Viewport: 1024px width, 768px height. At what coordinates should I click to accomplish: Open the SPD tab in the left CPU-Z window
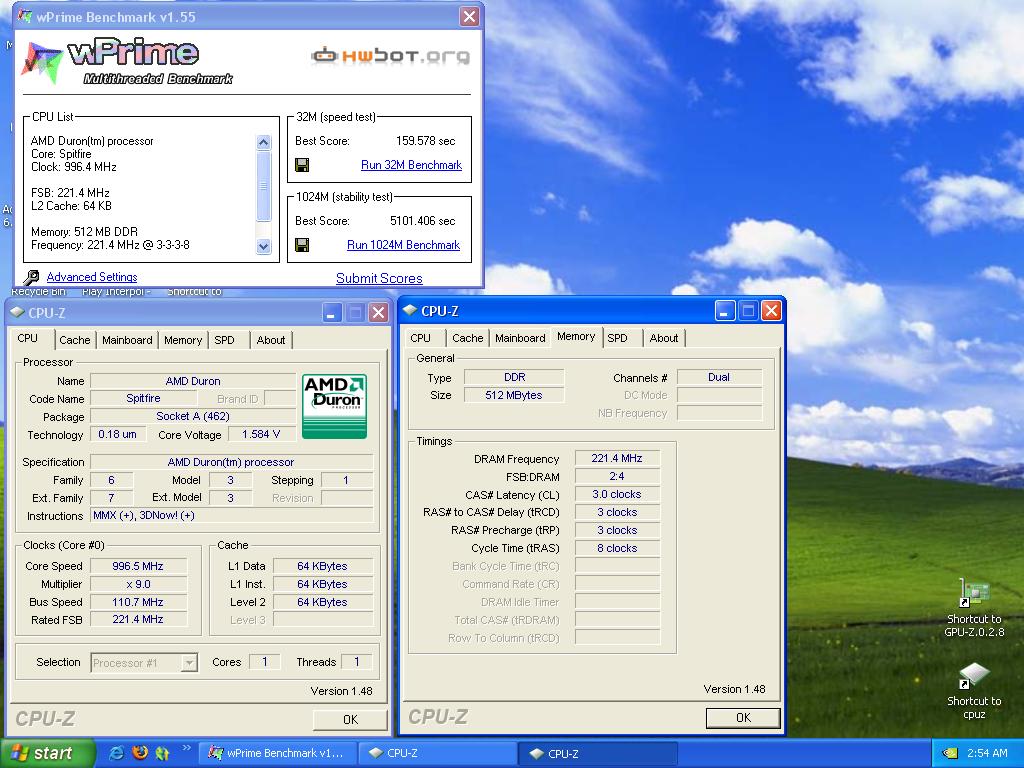224,340
